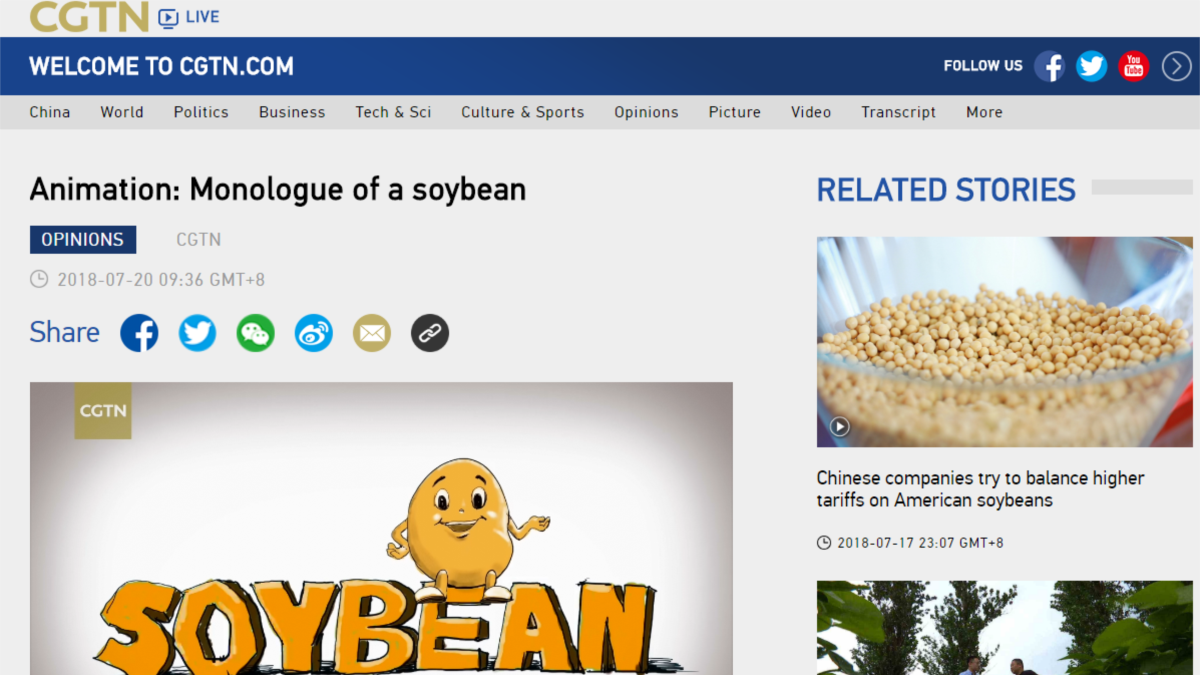
Task: Open CGTN Twitter from Follow Us
Action: tap(1091, 66)
